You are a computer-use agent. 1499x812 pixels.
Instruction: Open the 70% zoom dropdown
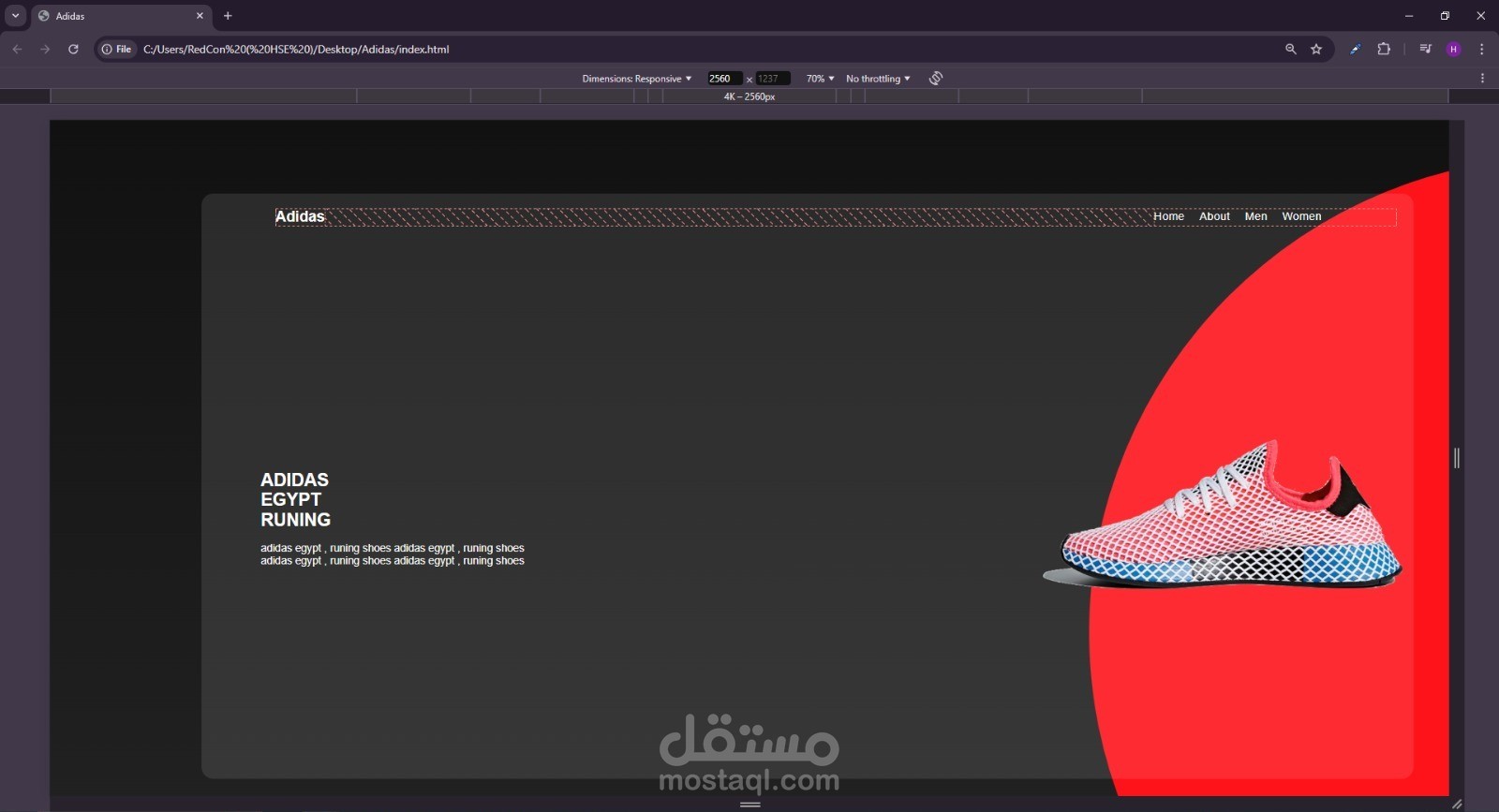[x=820, y=79]
